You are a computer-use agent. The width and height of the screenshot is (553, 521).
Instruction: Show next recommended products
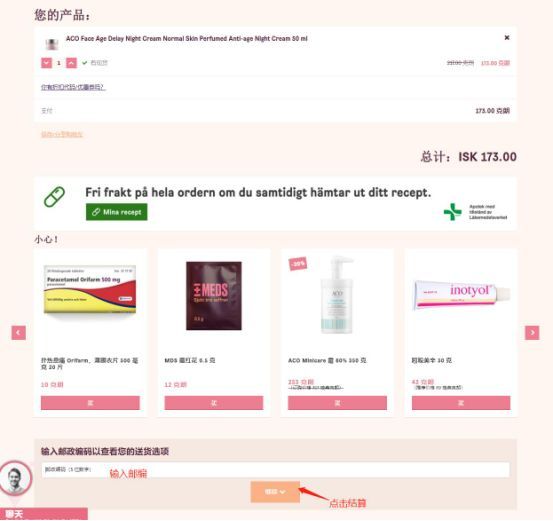click(x=532, y=332)
